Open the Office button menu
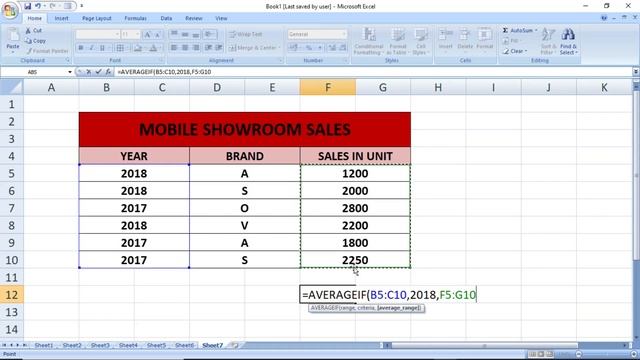 click(x=10, y=10)
